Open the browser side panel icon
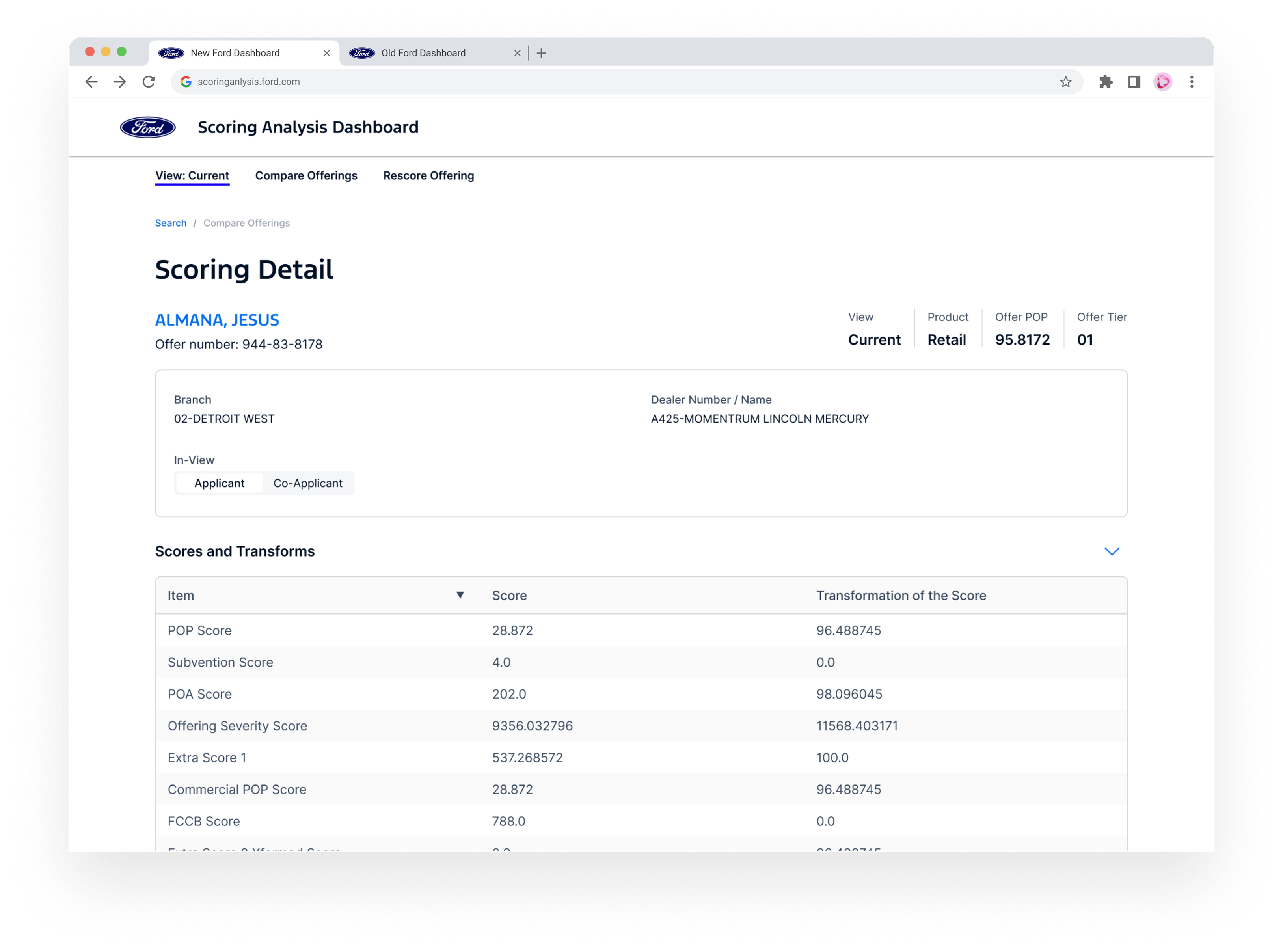The width and height of the screenshot is (1283, 952). click(x=1134, y=82)
